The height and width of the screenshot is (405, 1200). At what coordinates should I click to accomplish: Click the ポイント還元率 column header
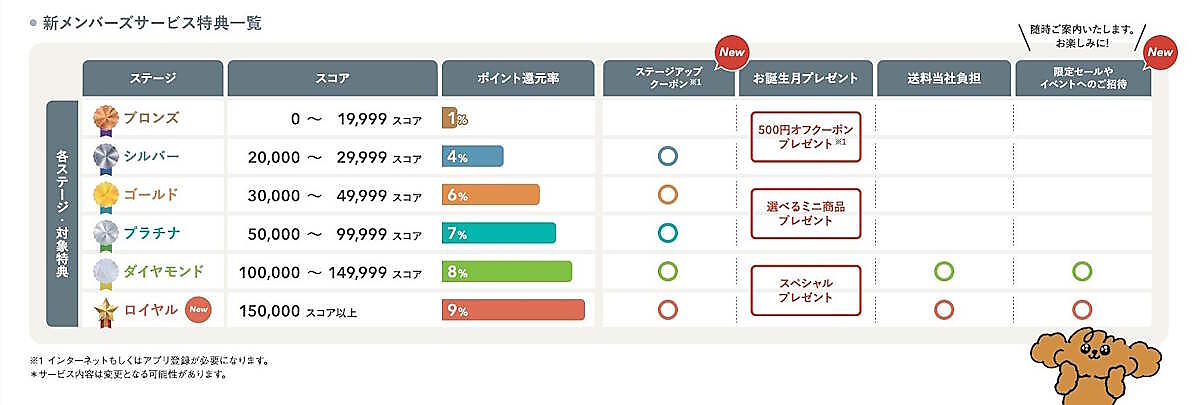tap(517, 78)
